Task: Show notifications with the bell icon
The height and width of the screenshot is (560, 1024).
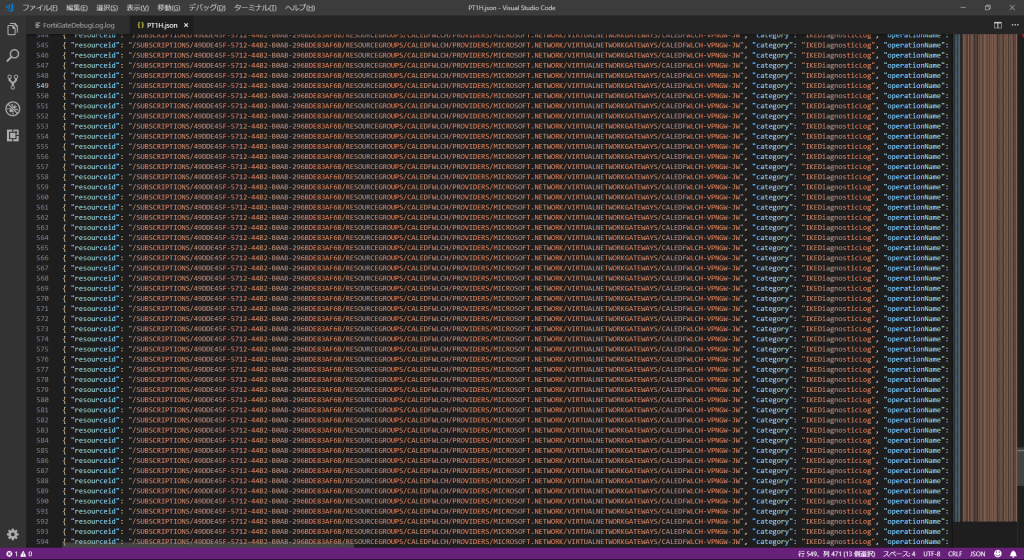Action: [1013, 554]
